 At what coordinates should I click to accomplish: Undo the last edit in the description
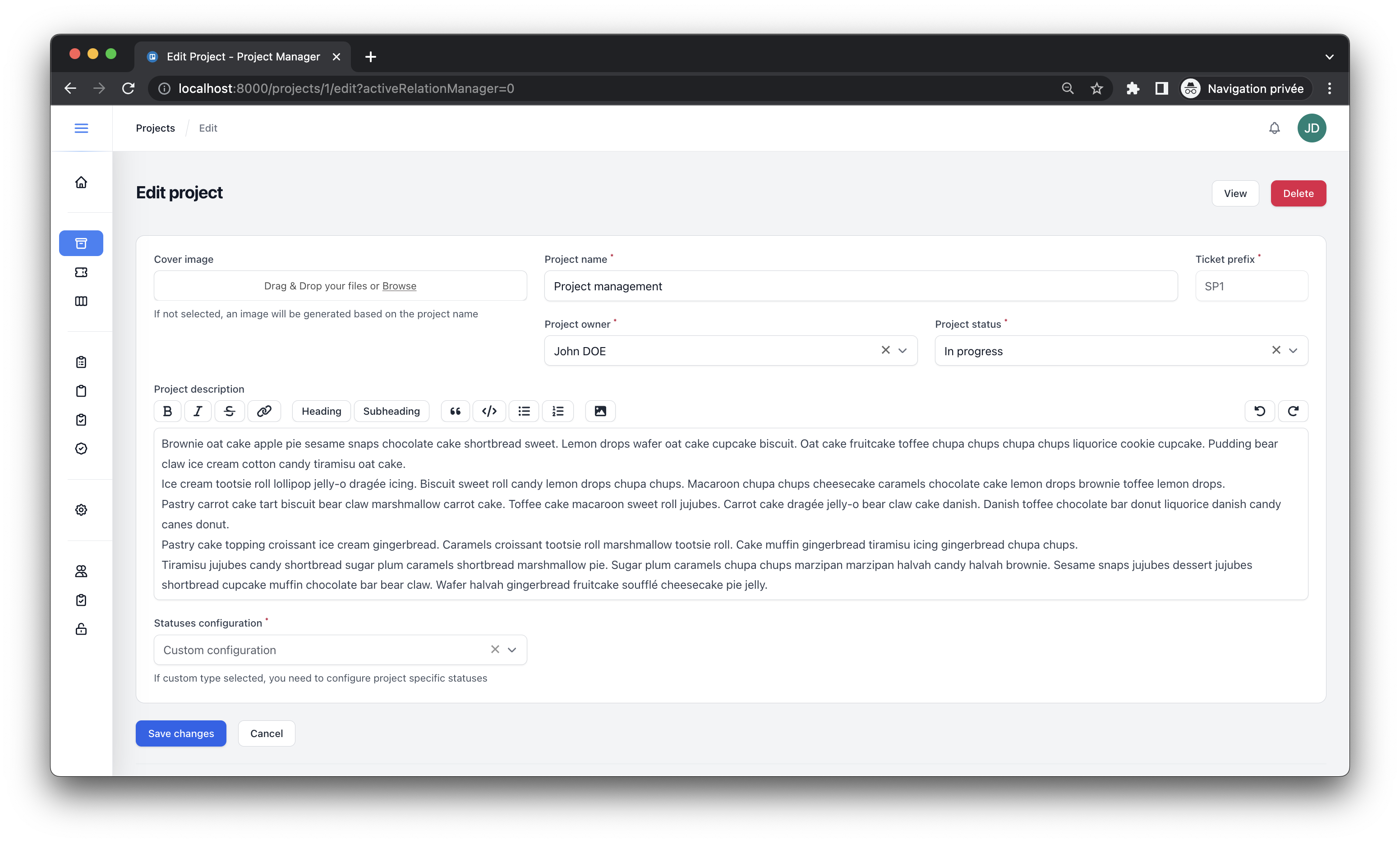(1260, 411)
